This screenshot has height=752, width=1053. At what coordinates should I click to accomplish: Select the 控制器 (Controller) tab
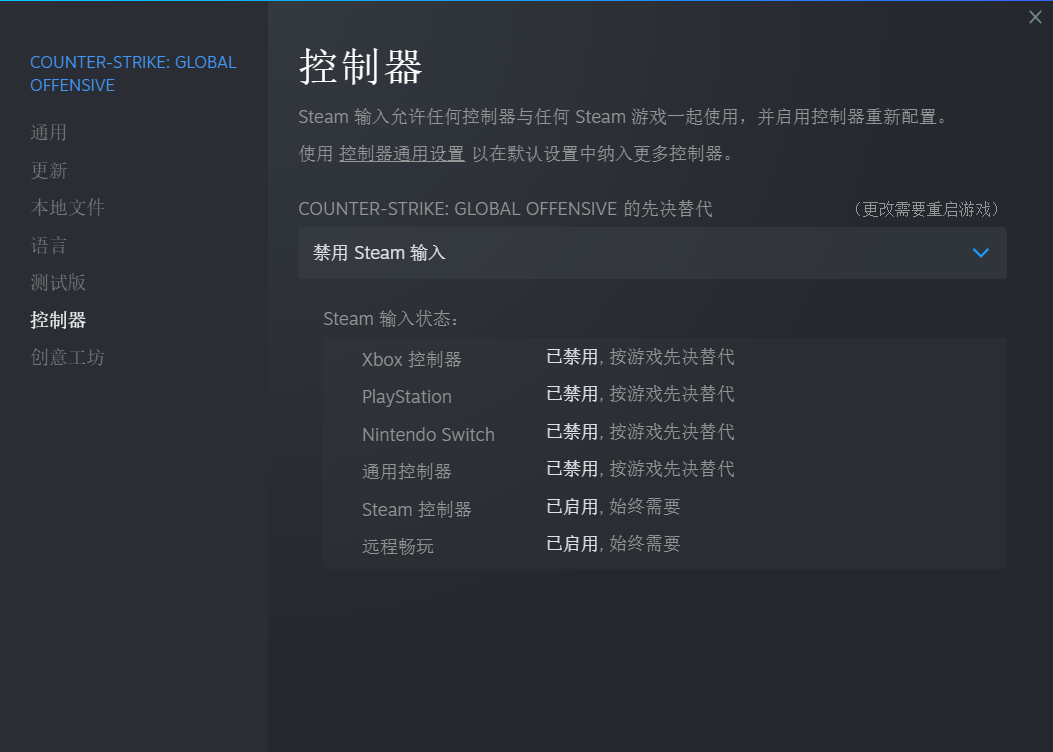(58, 320)
